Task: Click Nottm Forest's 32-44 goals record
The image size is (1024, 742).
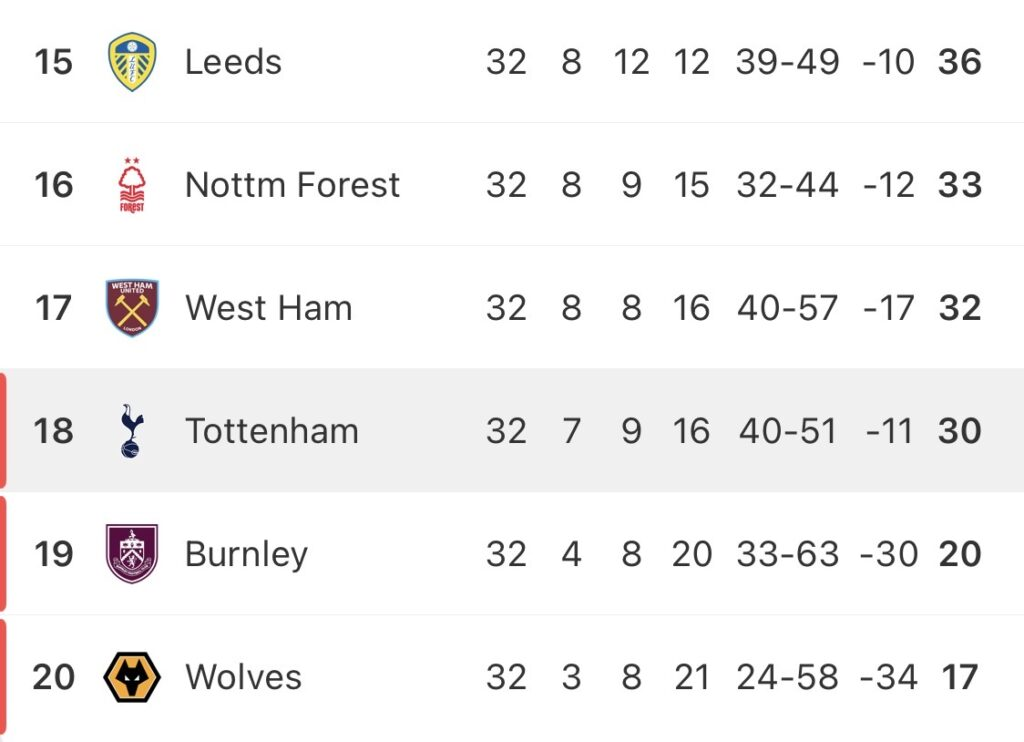Action: click(788, 185)
